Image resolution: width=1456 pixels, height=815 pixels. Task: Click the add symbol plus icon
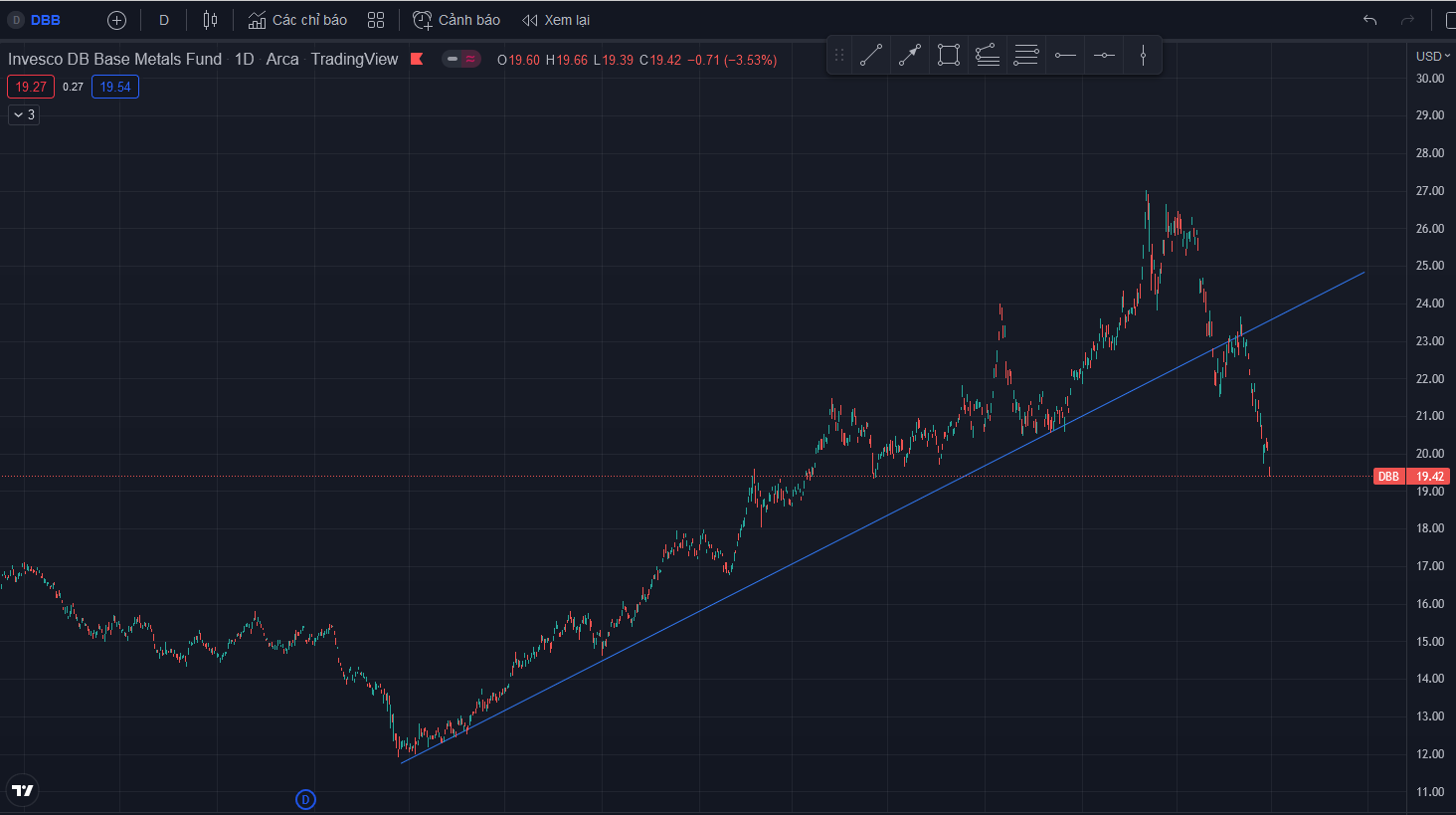point(116,20)
